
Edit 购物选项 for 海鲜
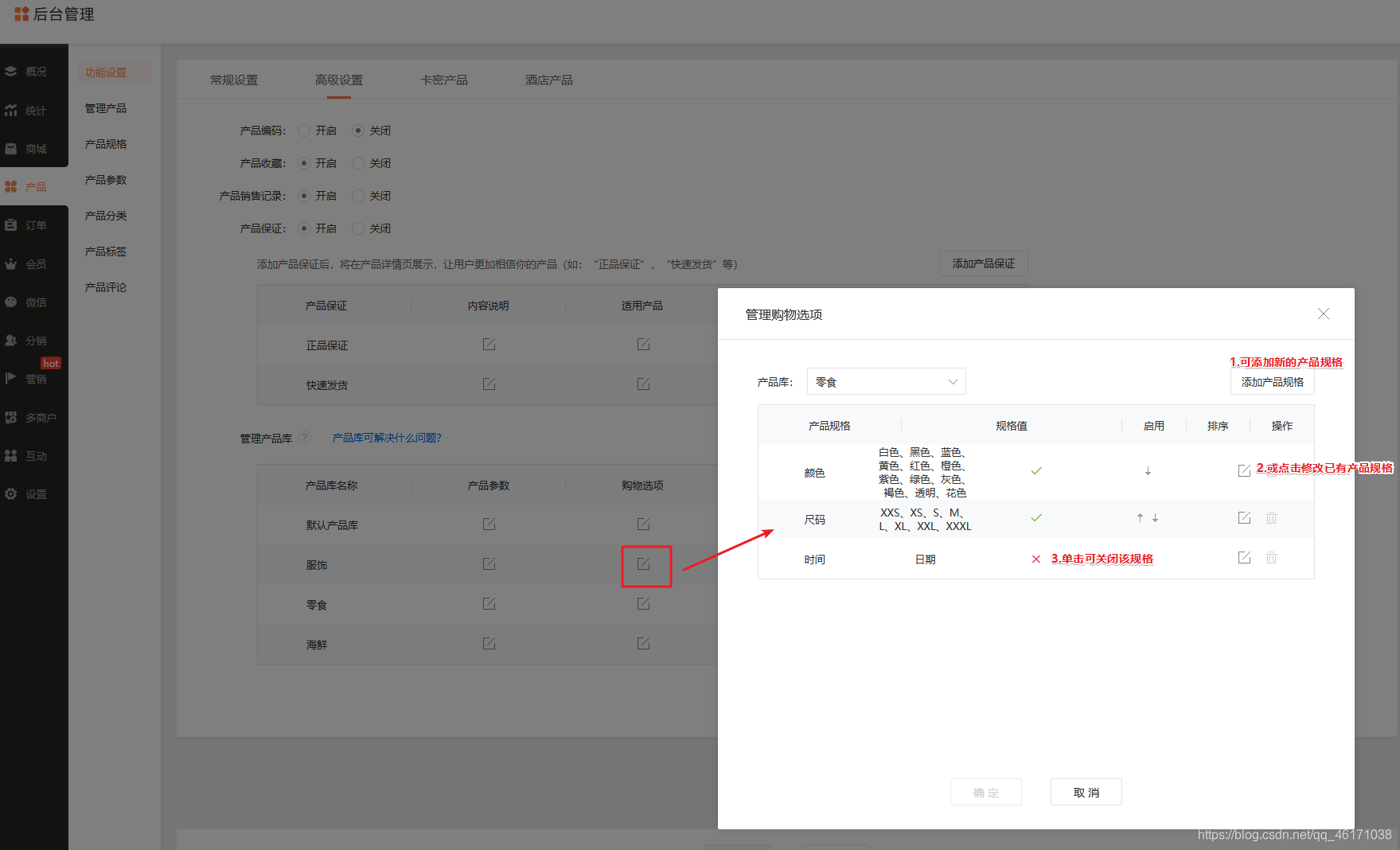click(643, 644)
